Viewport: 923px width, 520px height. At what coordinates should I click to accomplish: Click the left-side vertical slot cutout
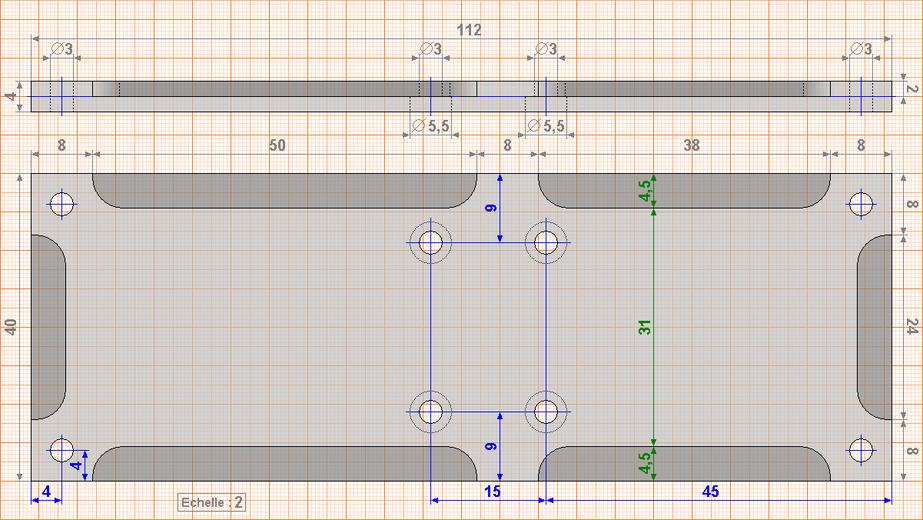[x=48, y=327]
